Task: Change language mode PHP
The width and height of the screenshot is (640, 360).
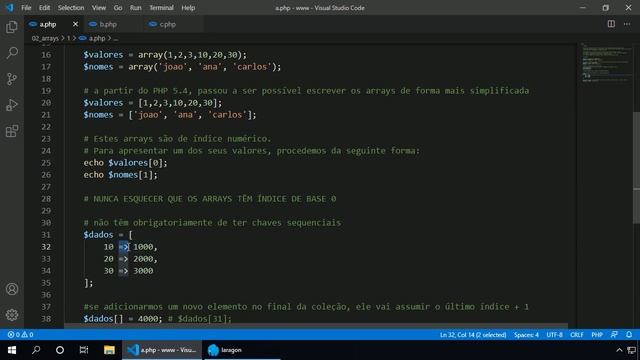Action: pyautogui.click(x=597, y=335)
